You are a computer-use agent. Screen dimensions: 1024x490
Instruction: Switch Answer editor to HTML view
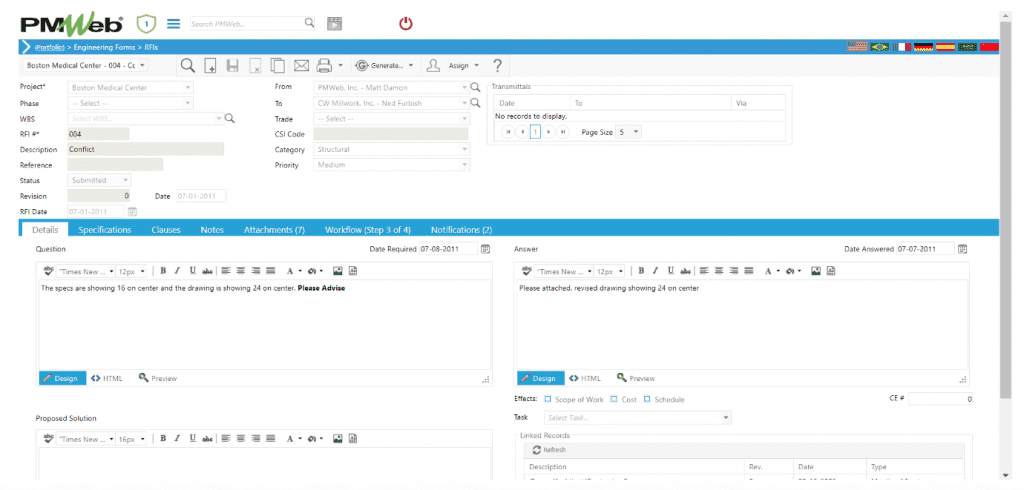(585, 378)
